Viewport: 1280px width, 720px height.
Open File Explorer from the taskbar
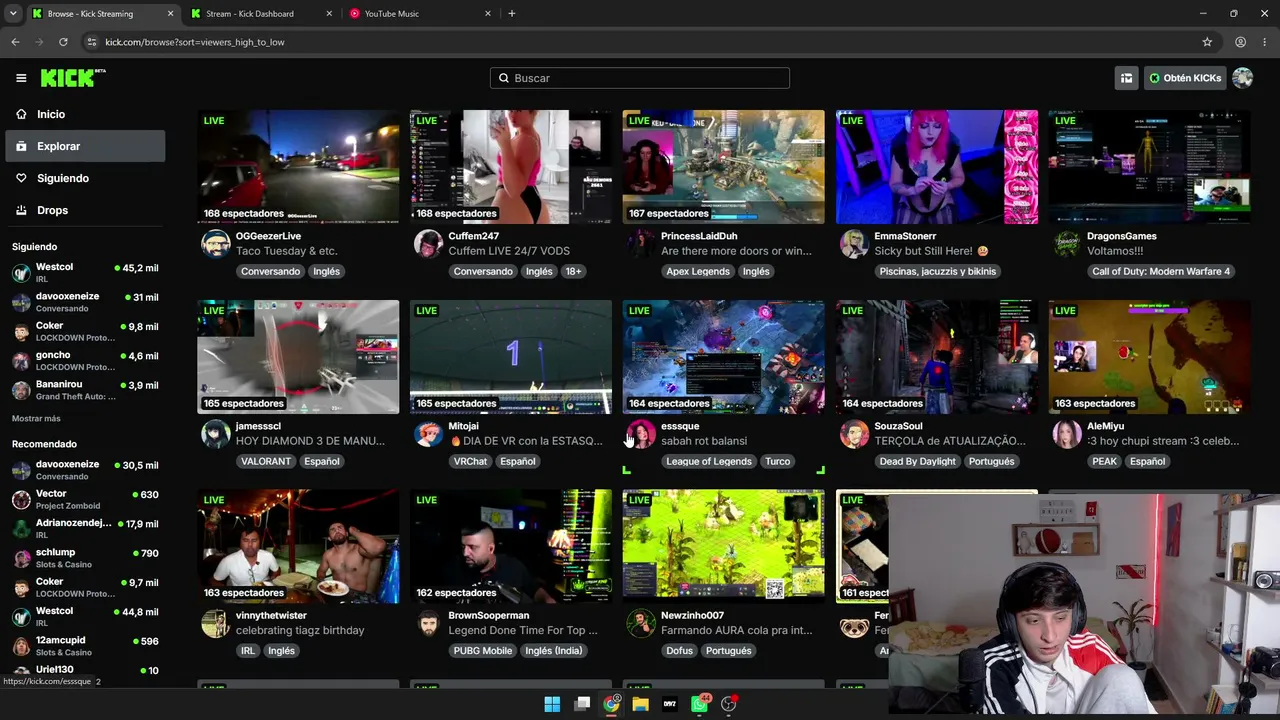[641, 704]
